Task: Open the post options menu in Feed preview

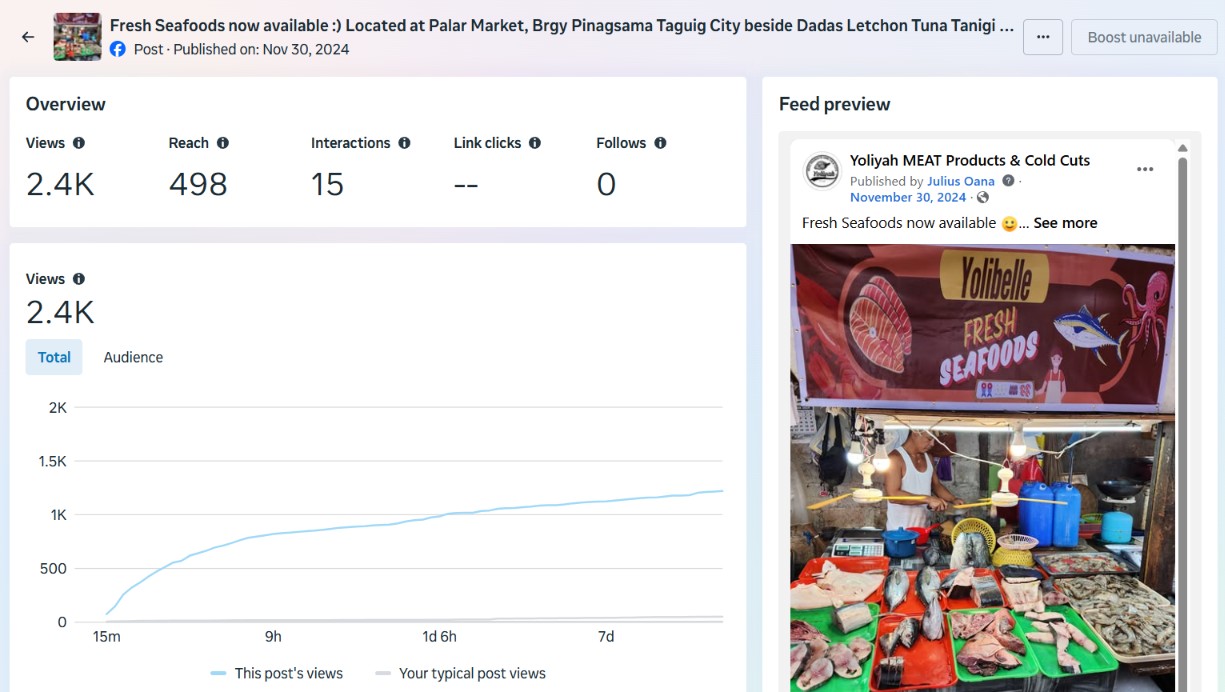Action: [1145, 169]
